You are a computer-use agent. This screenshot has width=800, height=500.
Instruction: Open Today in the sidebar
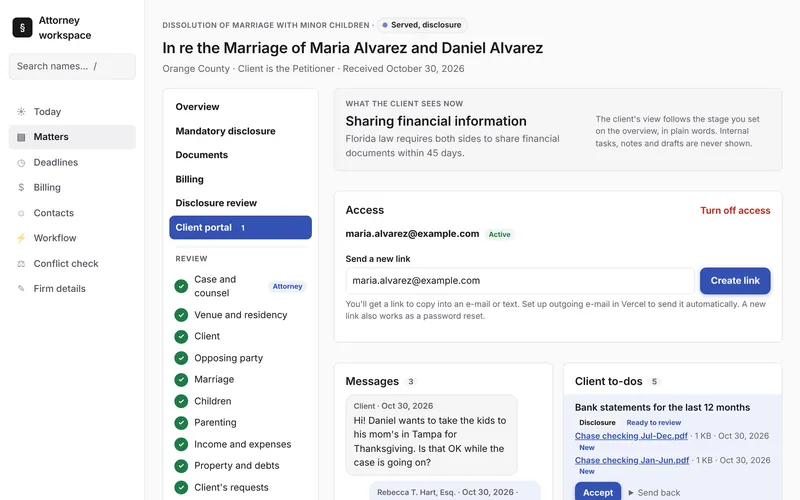click(72, 112)
